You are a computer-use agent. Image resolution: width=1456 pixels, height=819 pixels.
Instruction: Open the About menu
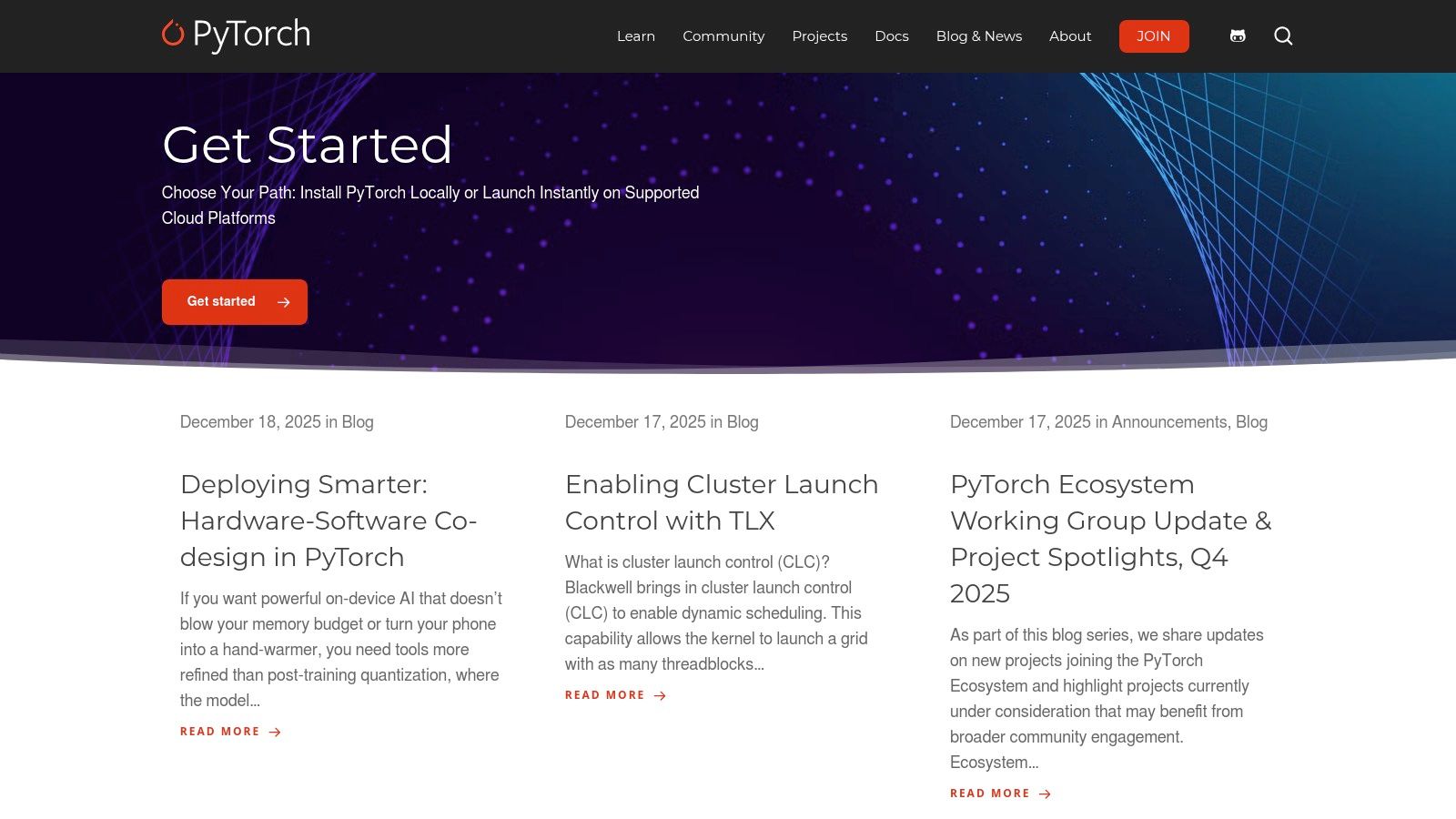click(1070, 36)
